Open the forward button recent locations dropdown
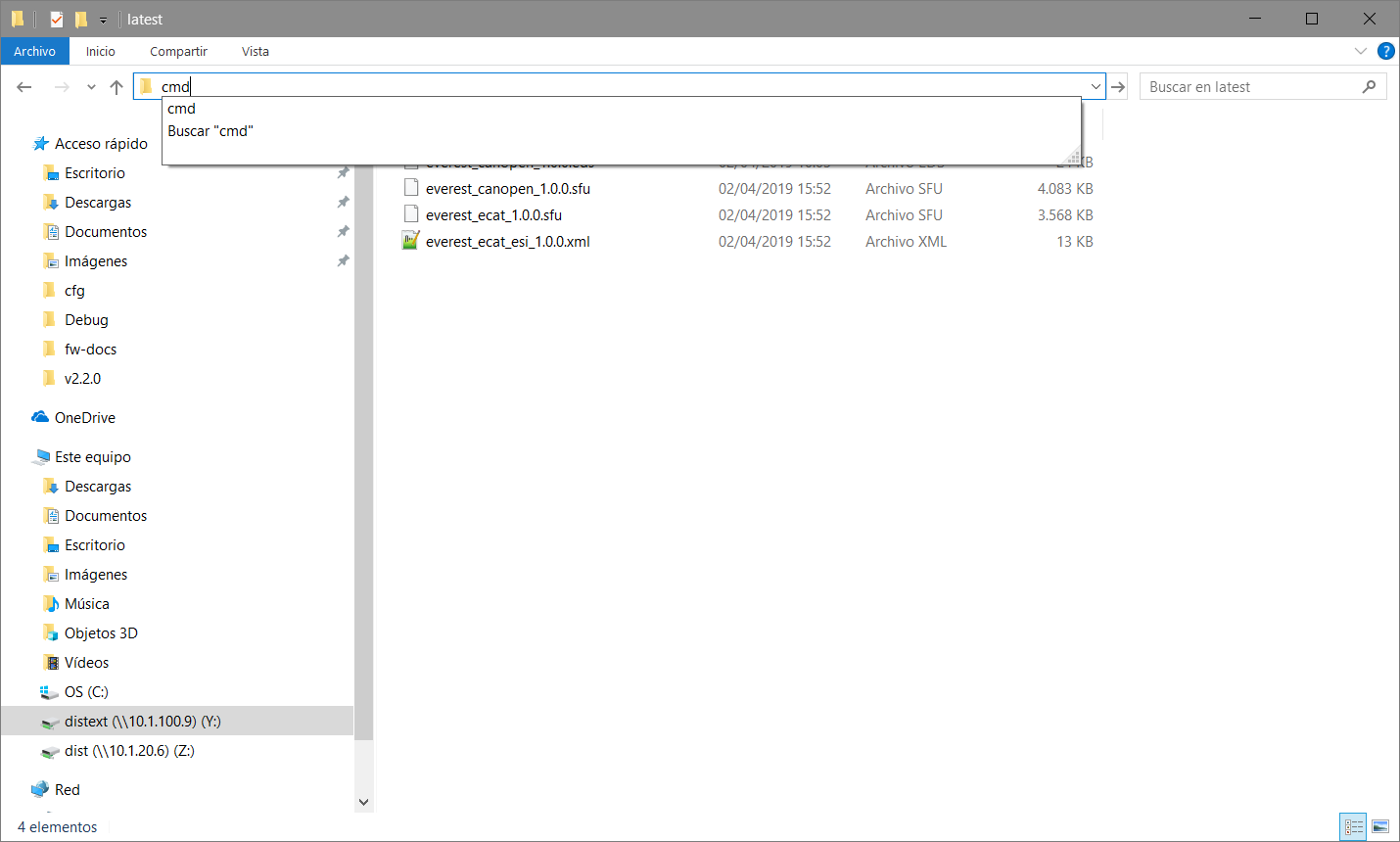Screen dimensions: 1400x842 90,86
